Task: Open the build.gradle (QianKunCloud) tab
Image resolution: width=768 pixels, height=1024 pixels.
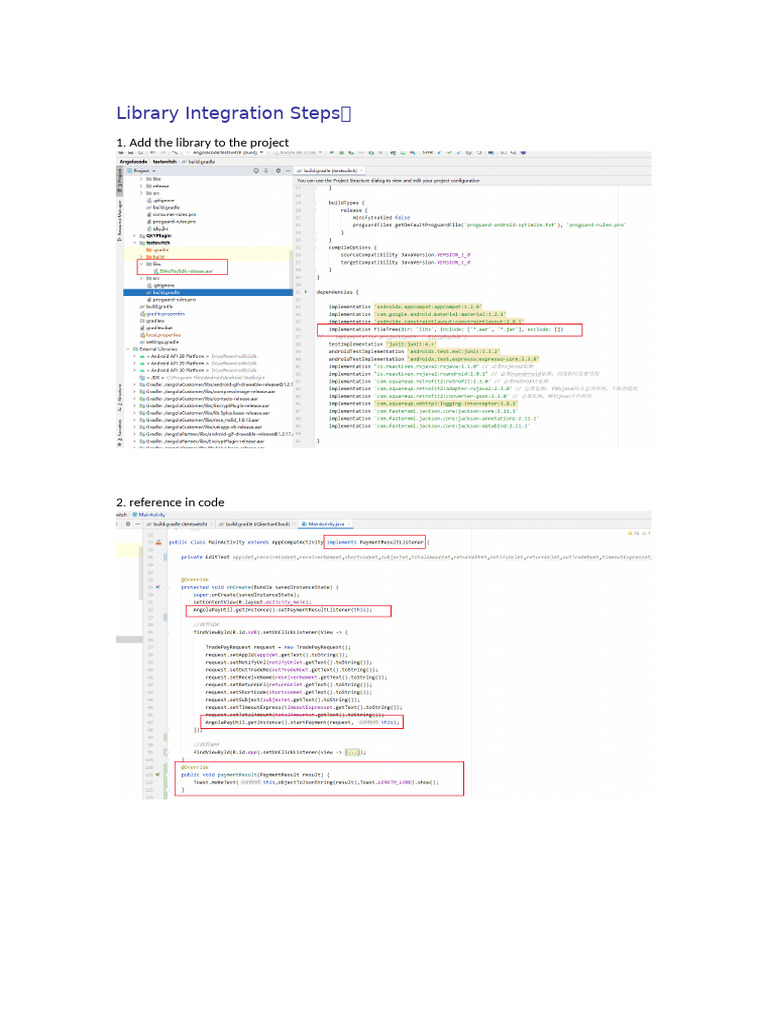Action: (257, 524)
